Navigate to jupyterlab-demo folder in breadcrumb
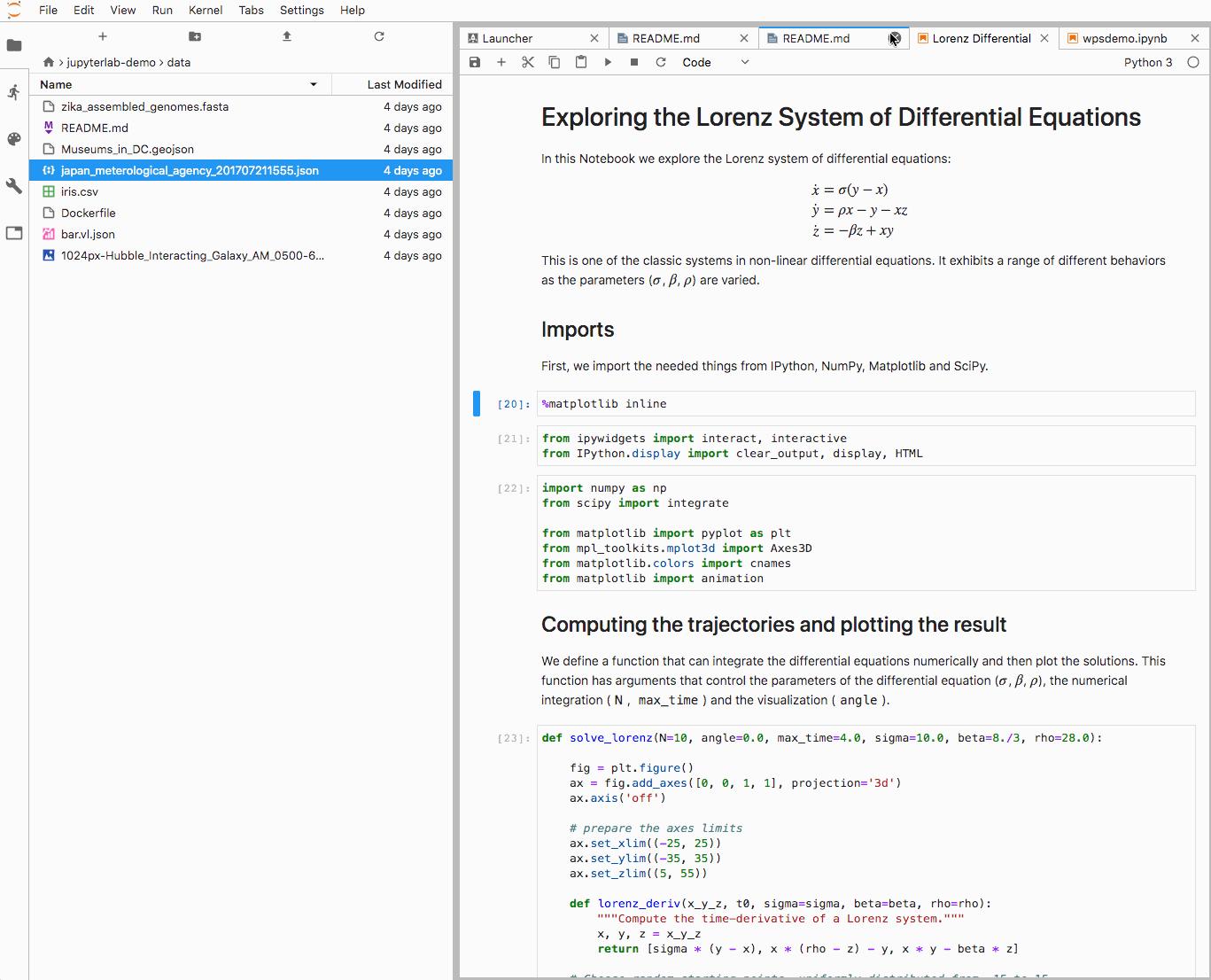The width and height of the screenshot is (1211, 980). (x=111, y=62)
